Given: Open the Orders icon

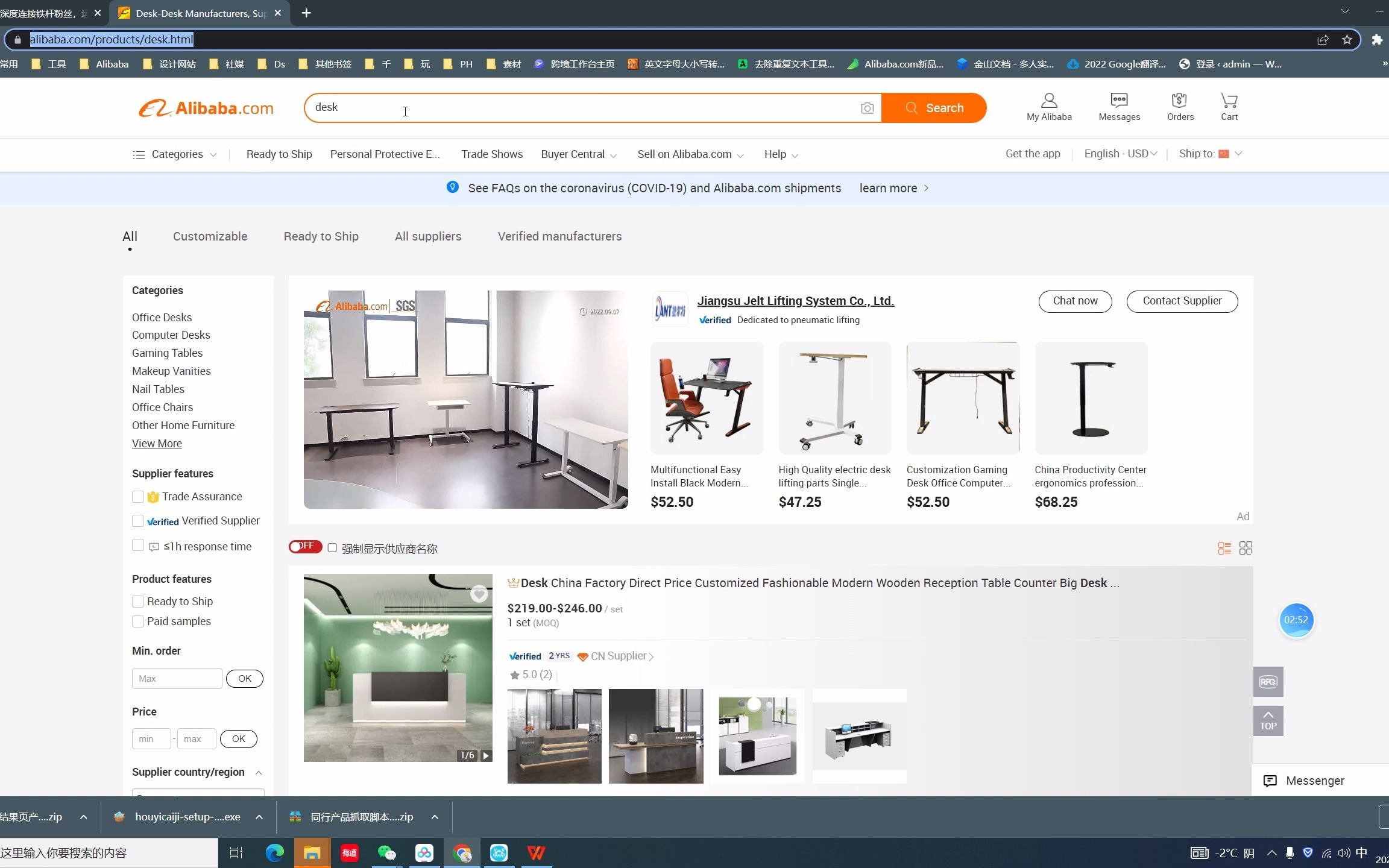Looking at the screenshot, I should (1180, 107).
